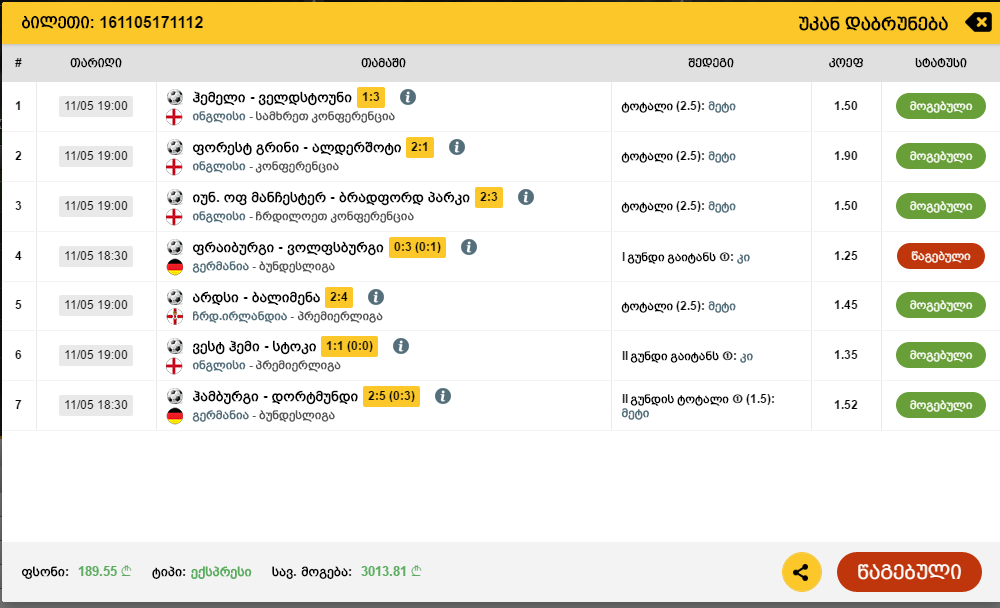Click the 2:3 score badge
Screen dimensions: 1000x608
tap(489, 197)
